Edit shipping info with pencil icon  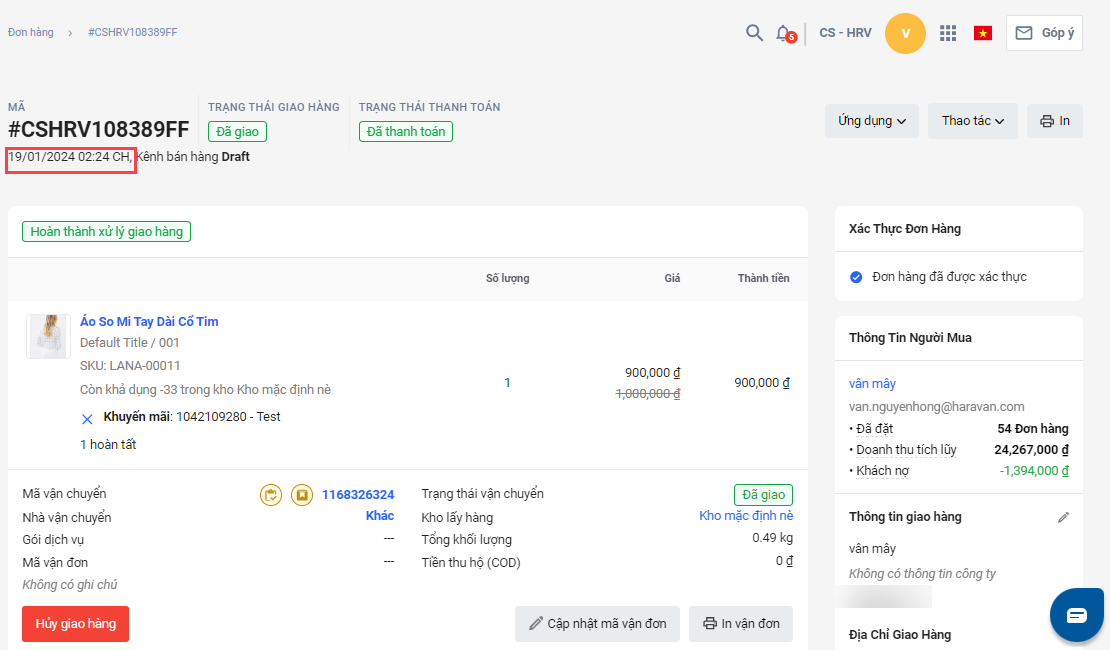click(1064, 517)
